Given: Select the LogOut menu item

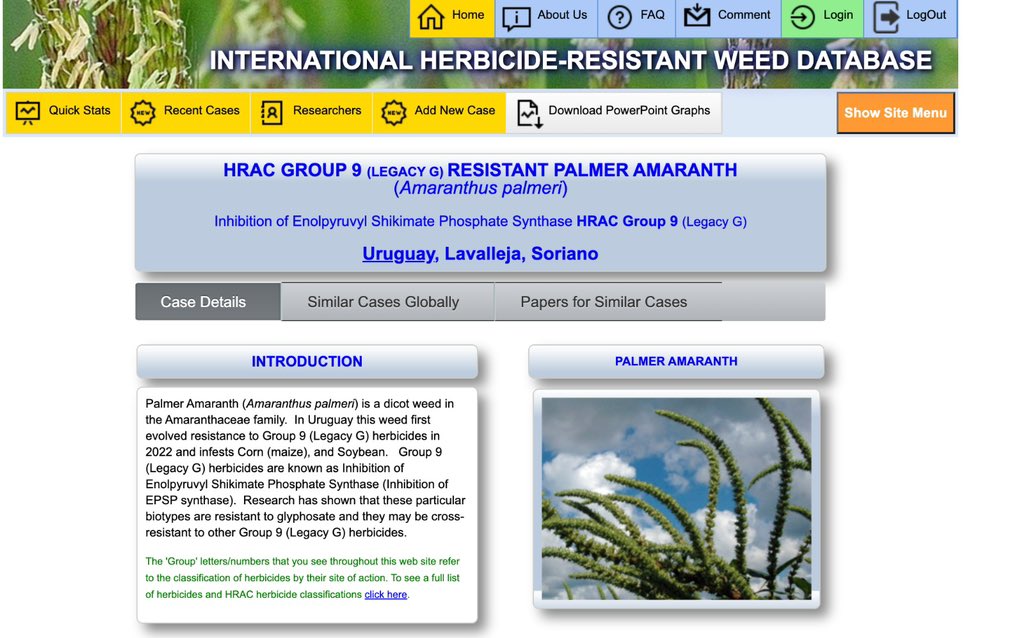Looking at the screenshot, I should coord(910,18).
